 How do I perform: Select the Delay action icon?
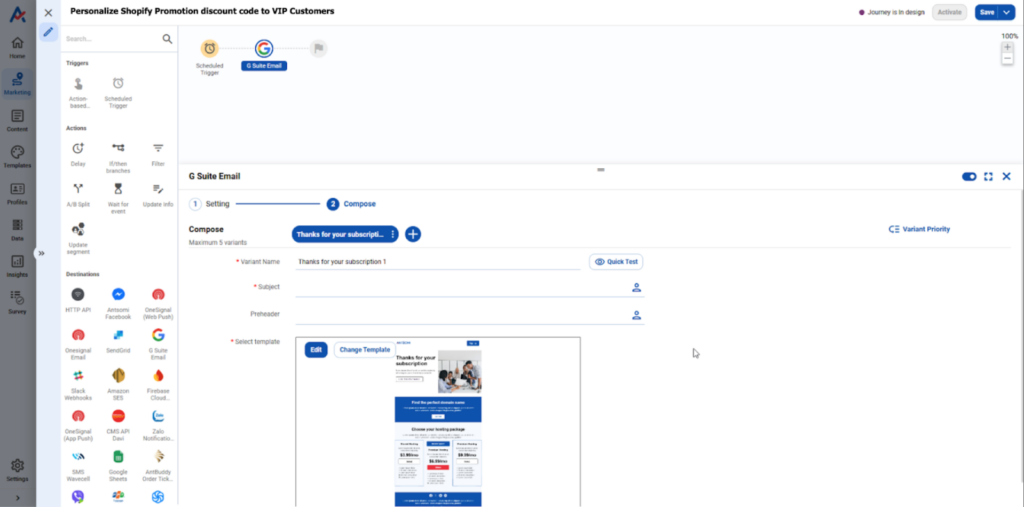coord(78,148)
